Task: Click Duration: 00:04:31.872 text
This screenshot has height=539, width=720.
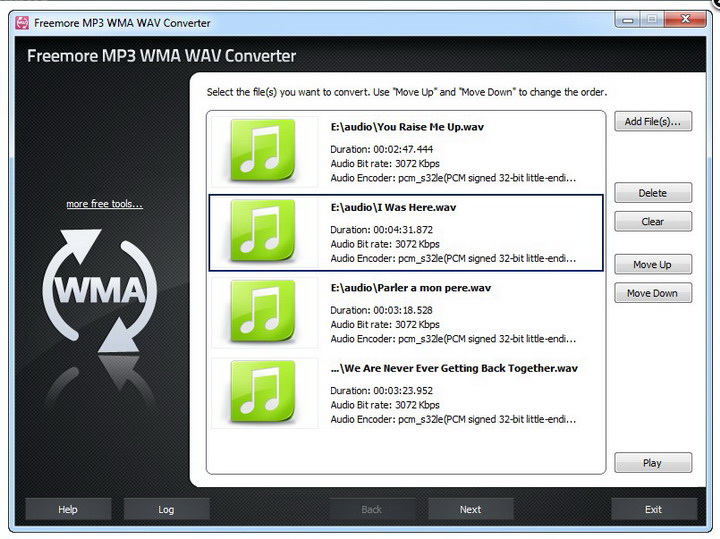Action: pyautogui.click(x=382, y=230)
